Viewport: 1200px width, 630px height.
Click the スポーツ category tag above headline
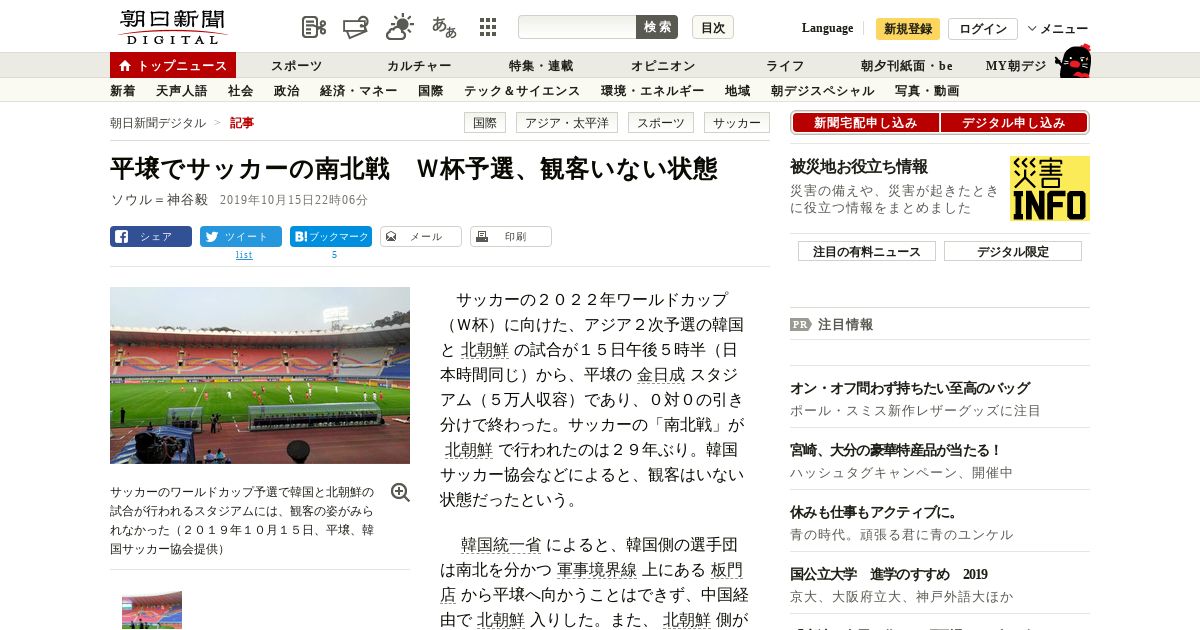pyautogui.click(x=661, y=123)
